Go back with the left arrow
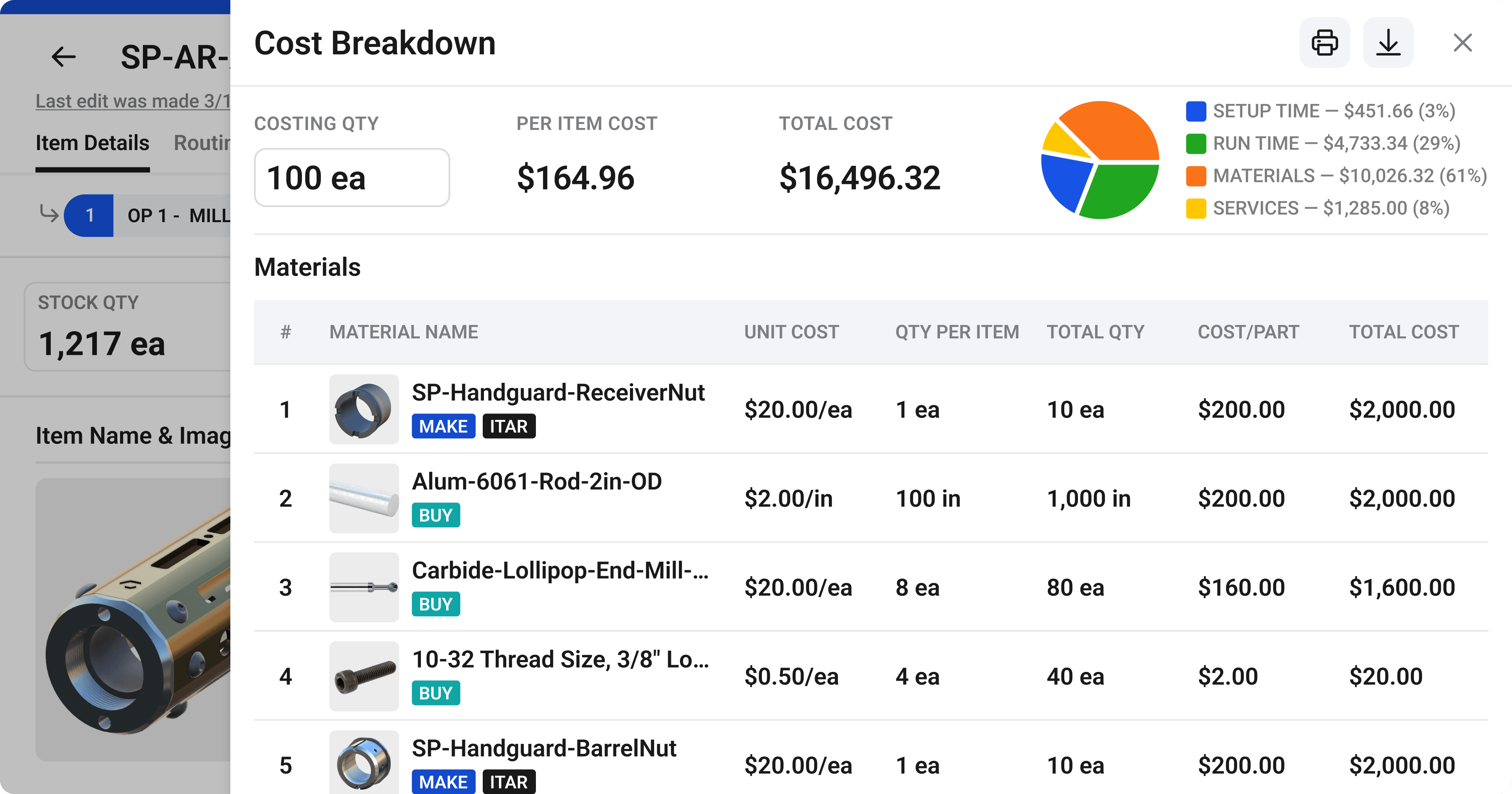 point(63,57)
